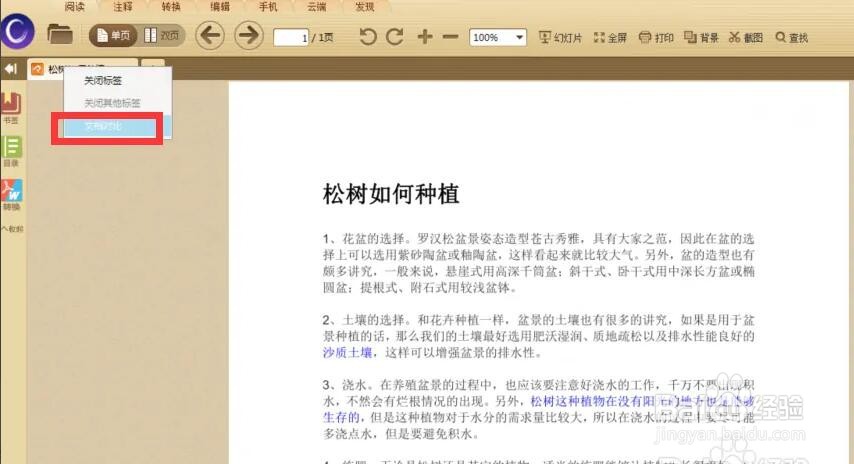Open the 编辑 ribbon tab
The height and width of the screenshot is (464, 854).
tap(219, 7)
